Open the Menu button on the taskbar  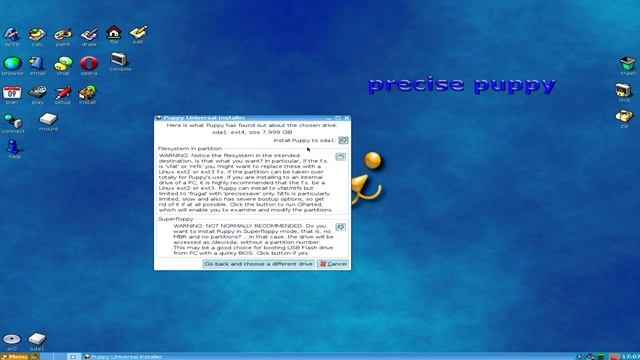point(15,356)
